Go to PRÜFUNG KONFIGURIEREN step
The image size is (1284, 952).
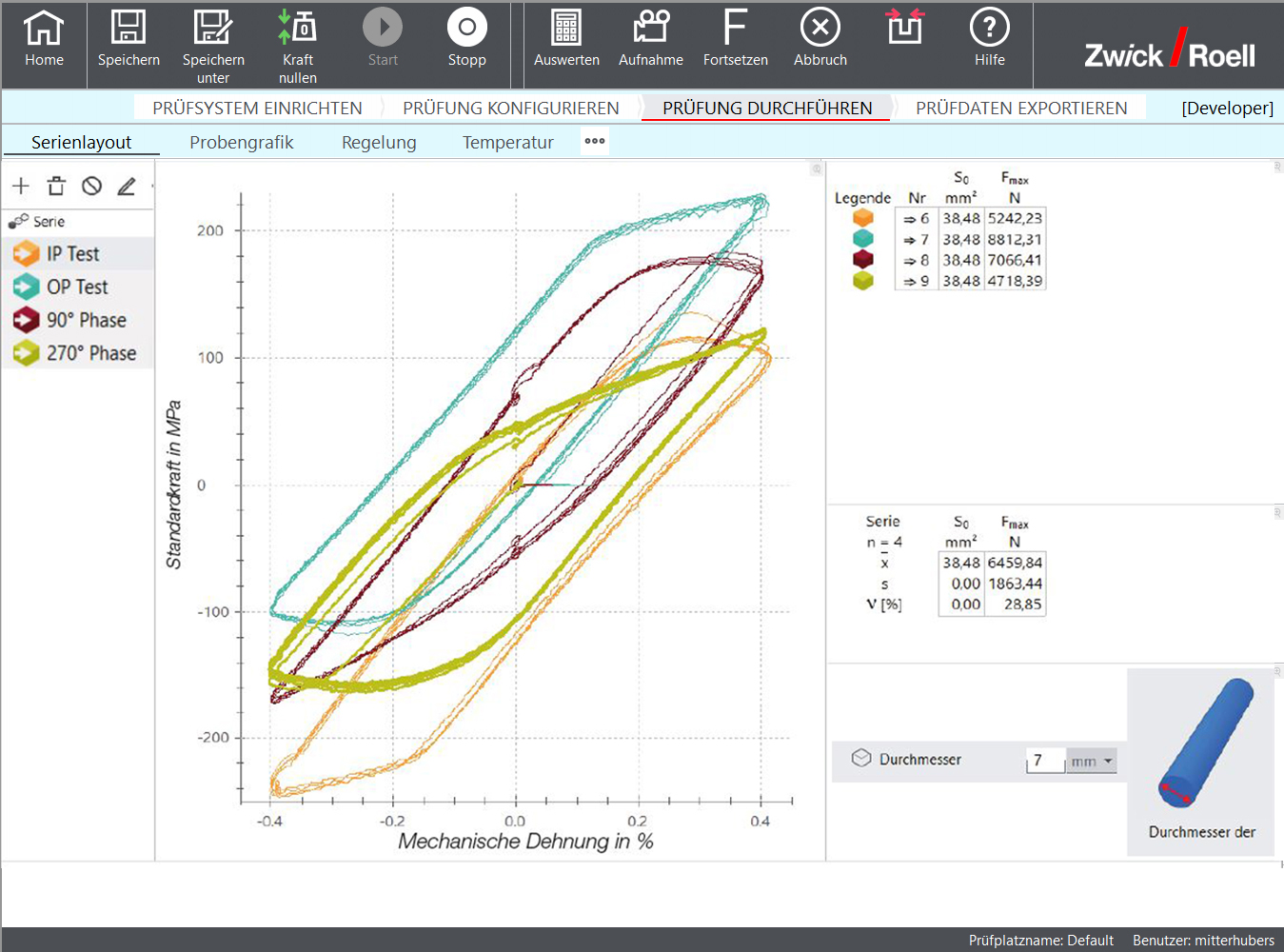510,109
